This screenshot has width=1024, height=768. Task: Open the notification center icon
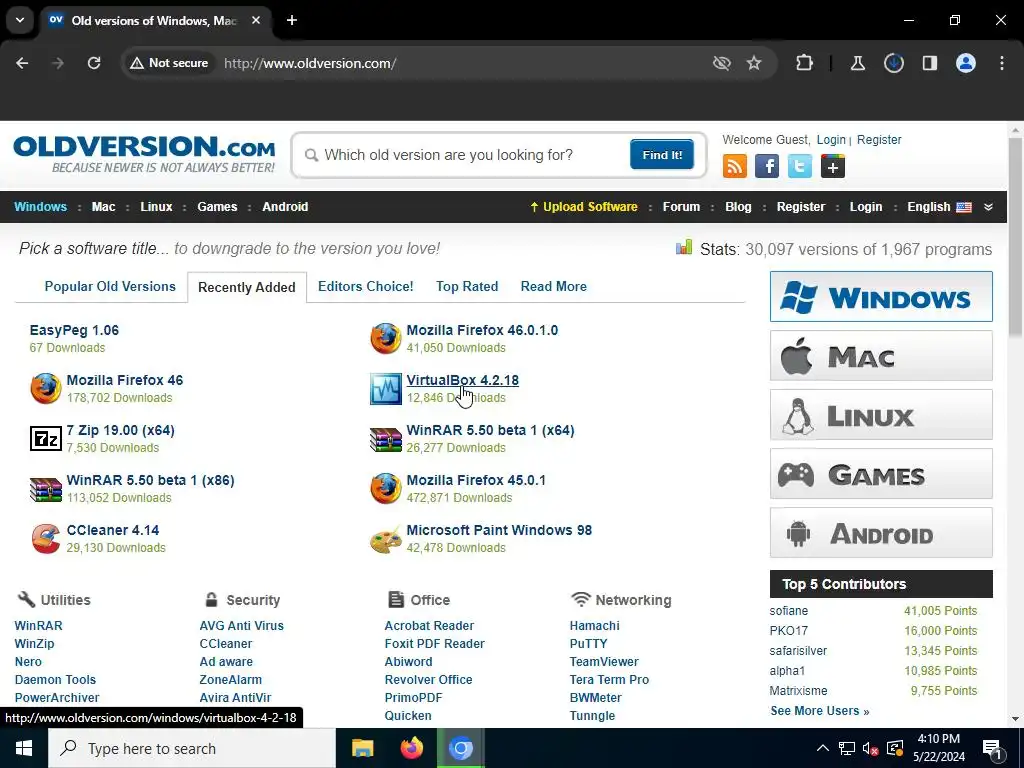[992, 749]
